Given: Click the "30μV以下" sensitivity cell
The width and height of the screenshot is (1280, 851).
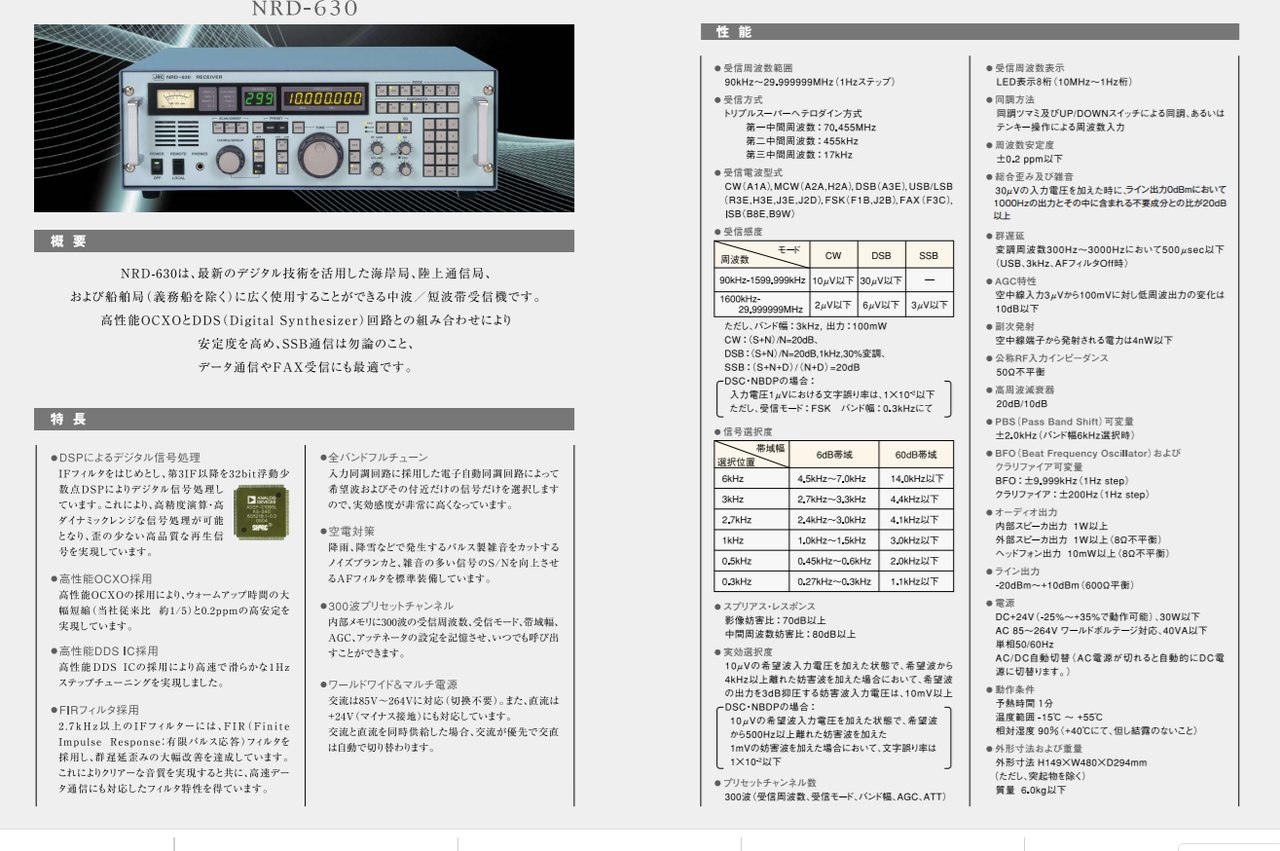Looking at the screenshot, I should pyautogui.click(x=880, y=281).
